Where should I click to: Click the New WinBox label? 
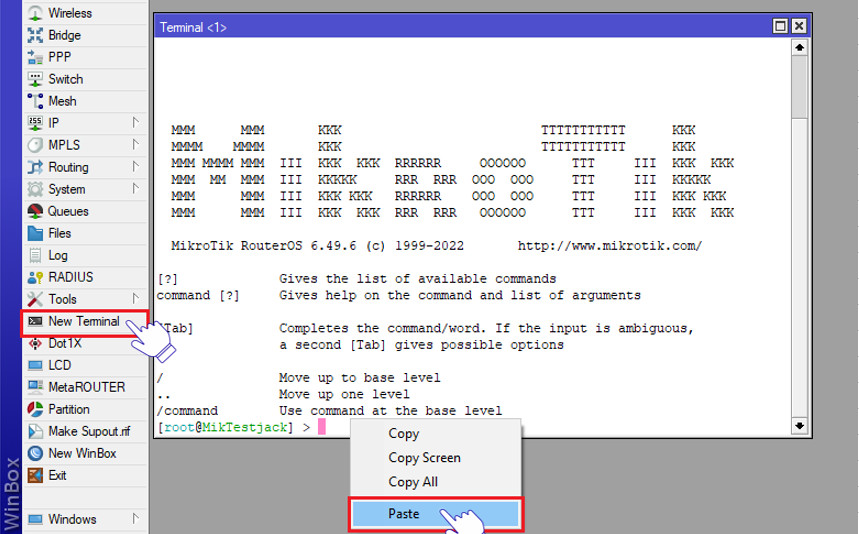[x=82, y=453]
